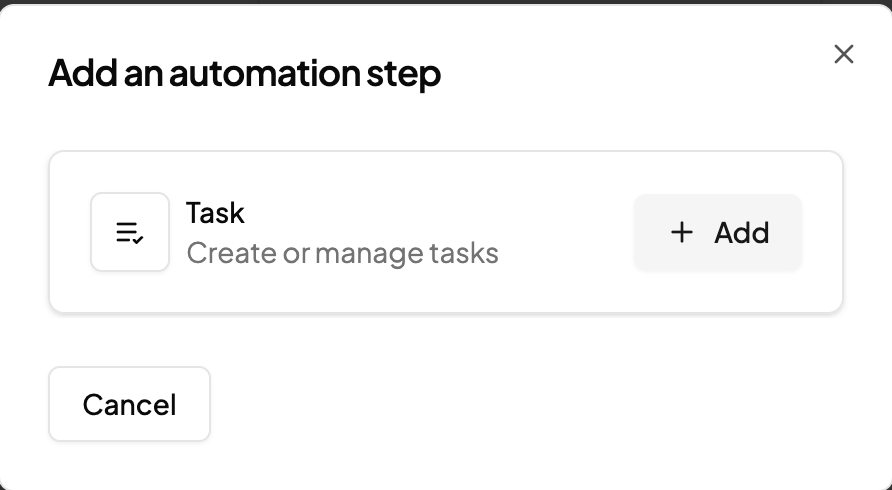Close the automation step dialog

(844, 54)
